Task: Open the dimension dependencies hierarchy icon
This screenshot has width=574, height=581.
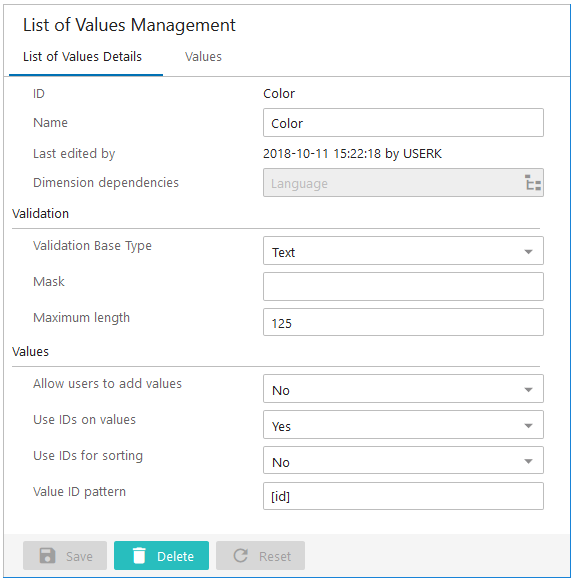Action: (533, 183)
